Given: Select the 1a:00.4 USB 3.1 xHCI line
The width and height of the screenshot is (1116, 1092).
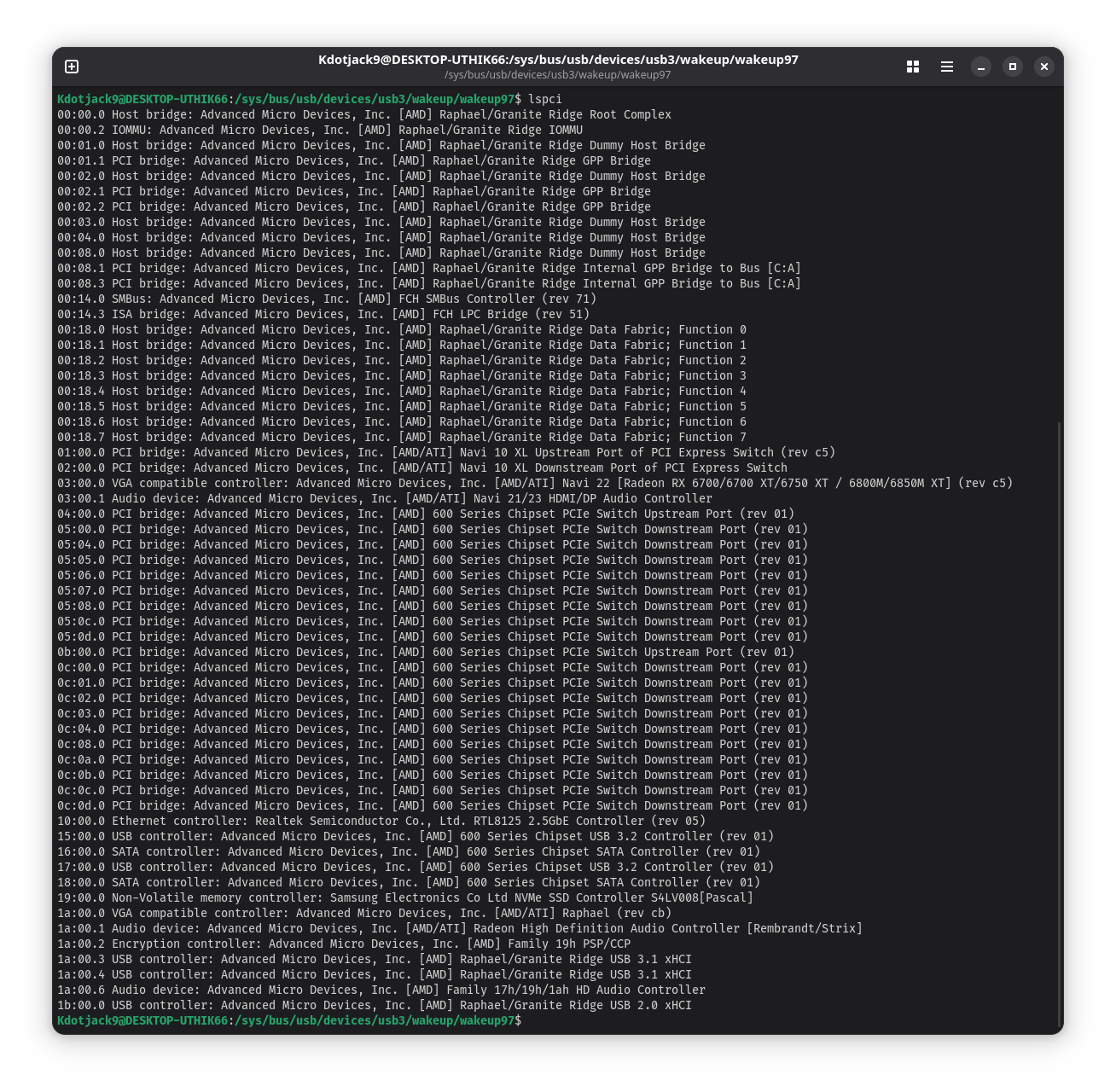Looking at the screenshot, I should pos(375,974).
